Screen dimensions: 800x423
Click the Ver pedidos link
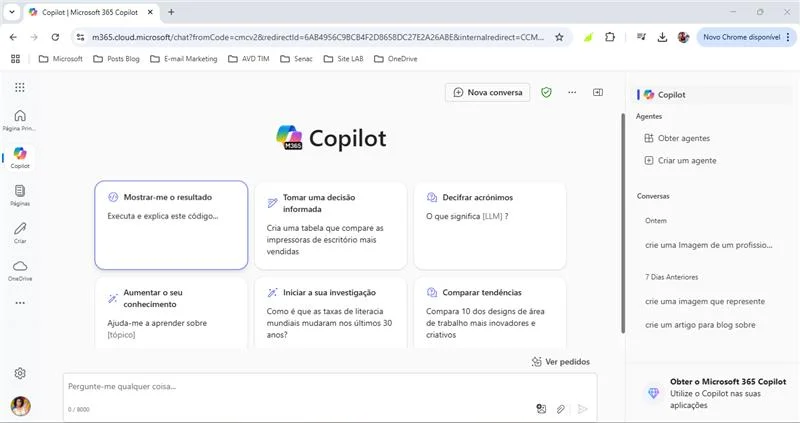(561, 362)
